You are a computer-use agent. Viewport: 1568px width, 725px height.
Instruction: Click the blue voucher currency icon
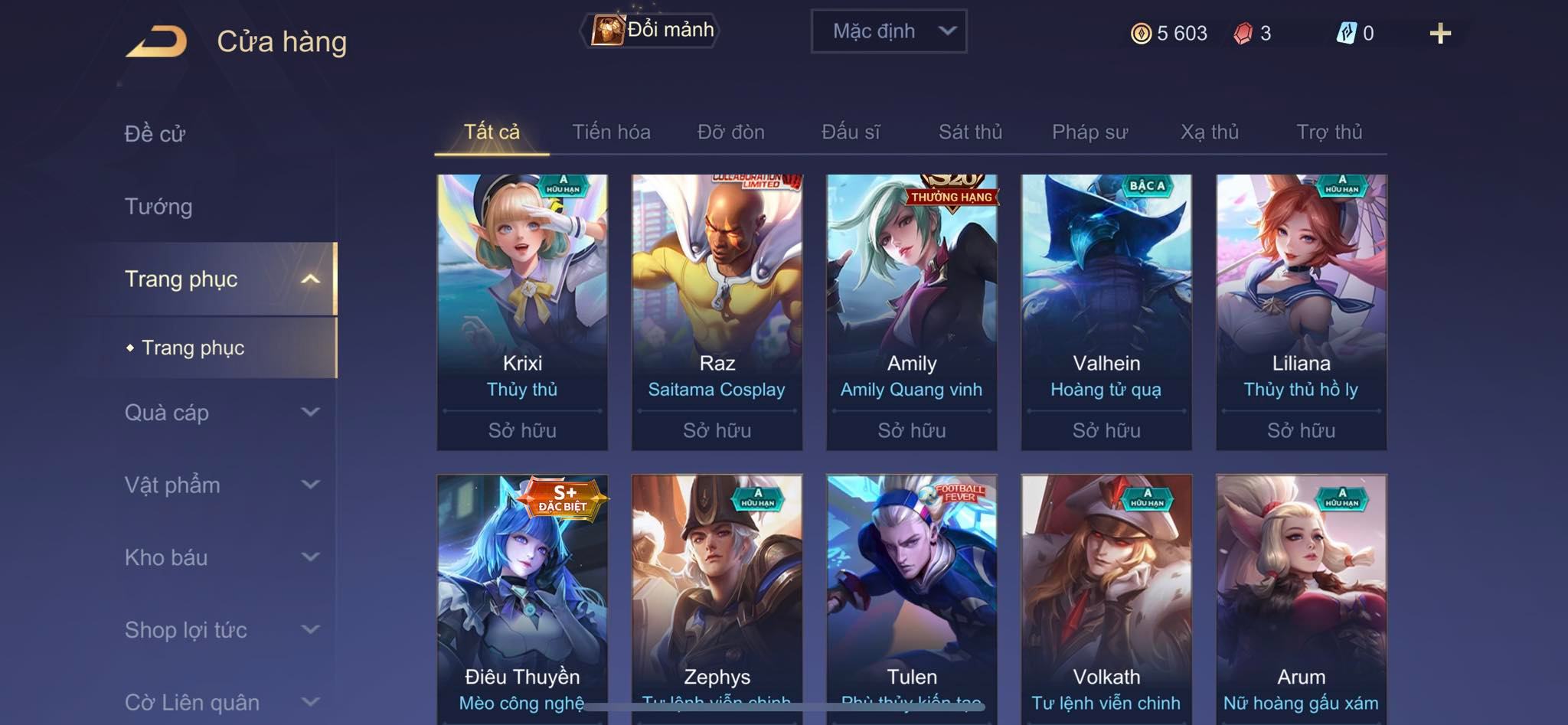point(1346,33)
